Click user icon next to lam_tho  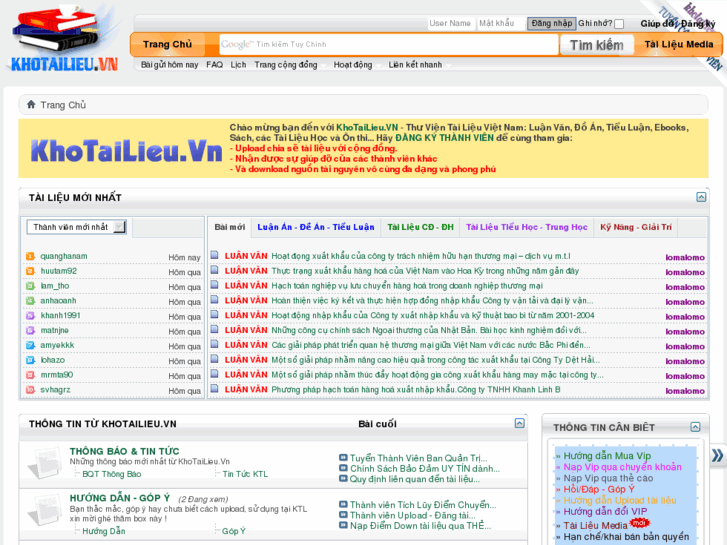pos(31,286)
